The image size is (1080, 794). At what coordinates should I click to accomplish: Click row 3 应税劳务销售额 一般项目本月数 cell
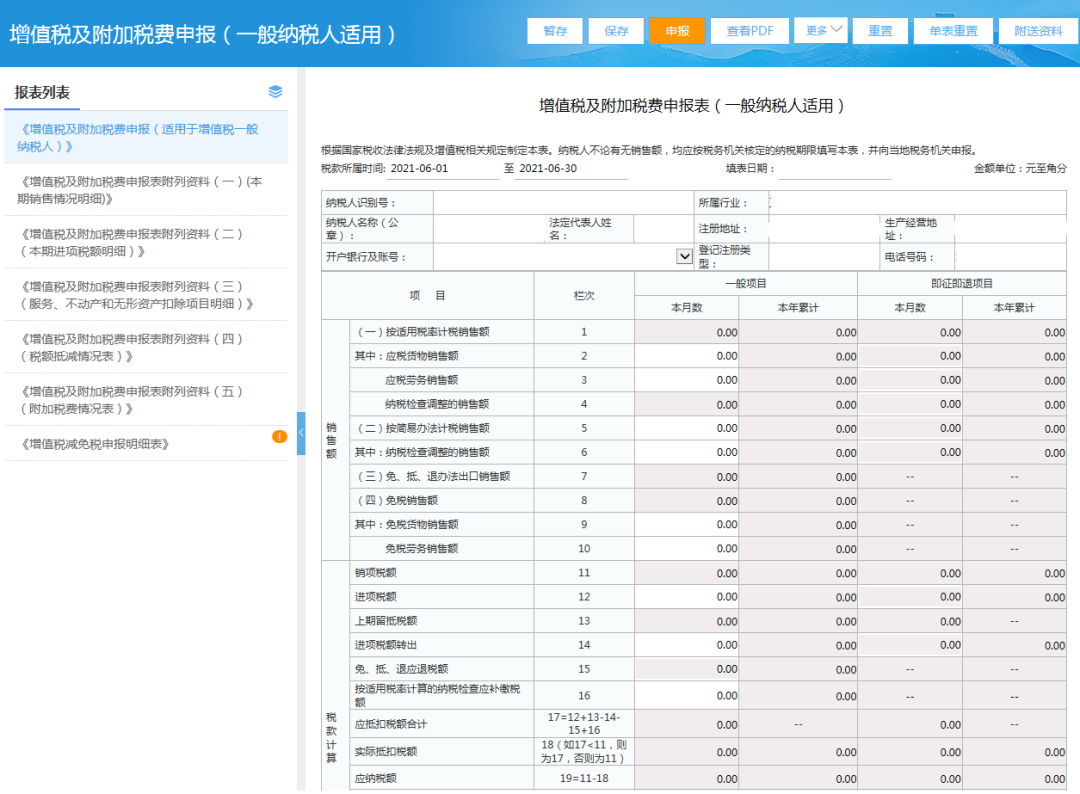686,380
